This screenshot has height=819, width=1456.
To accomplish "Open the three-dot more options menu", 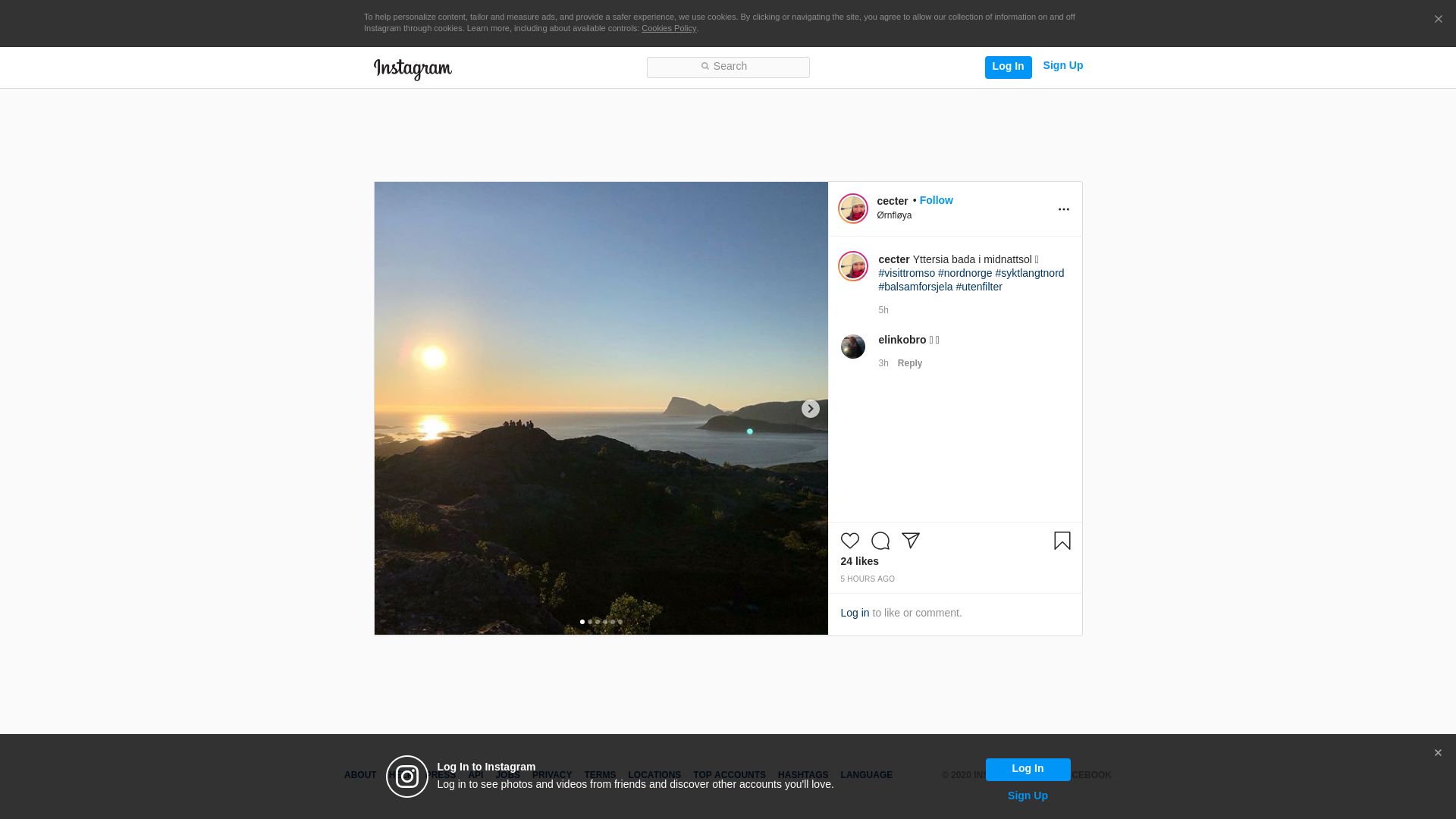I will pos(1063,209).
